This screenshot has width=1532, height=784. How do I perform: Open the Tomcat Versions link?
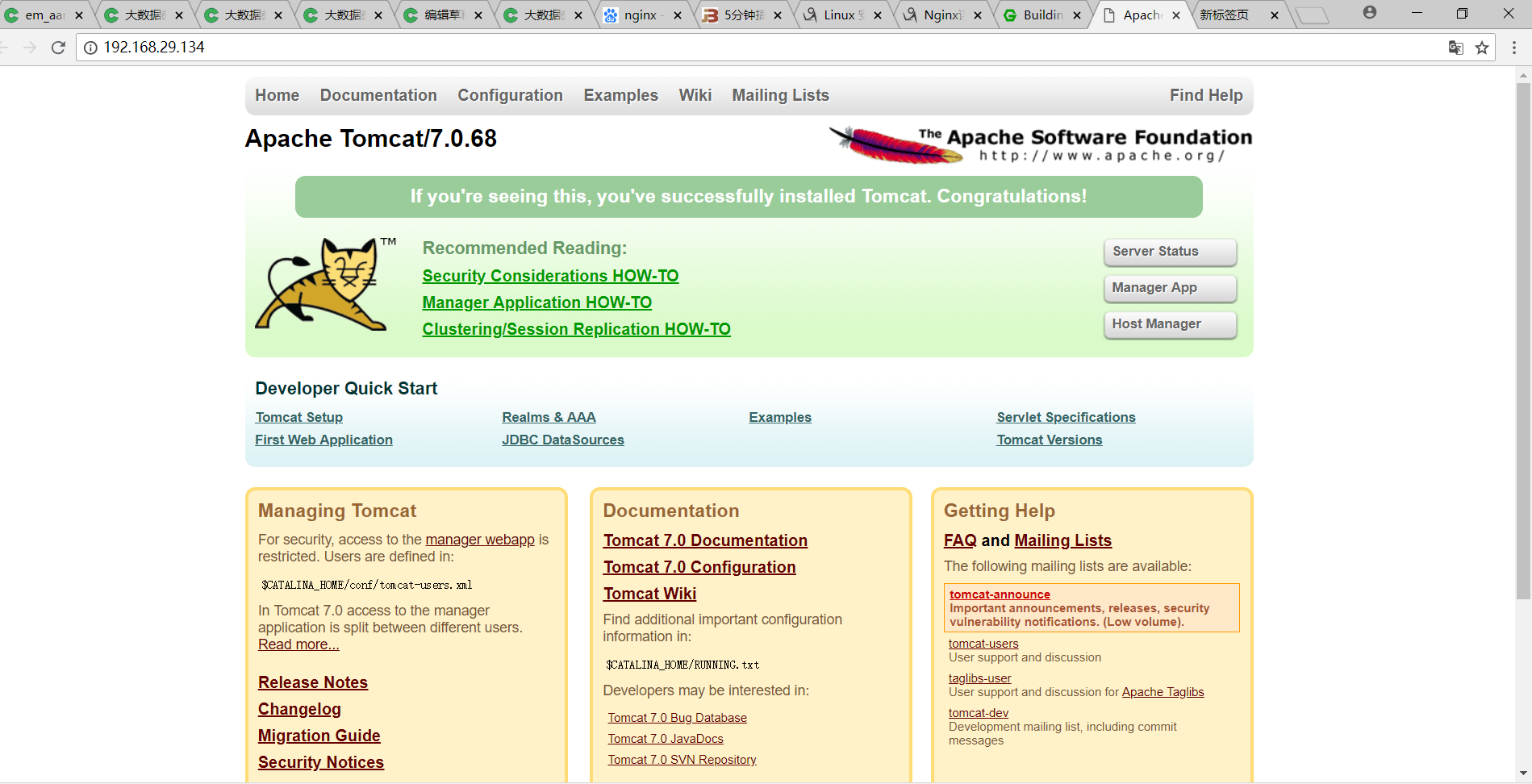coord(1050,440)
